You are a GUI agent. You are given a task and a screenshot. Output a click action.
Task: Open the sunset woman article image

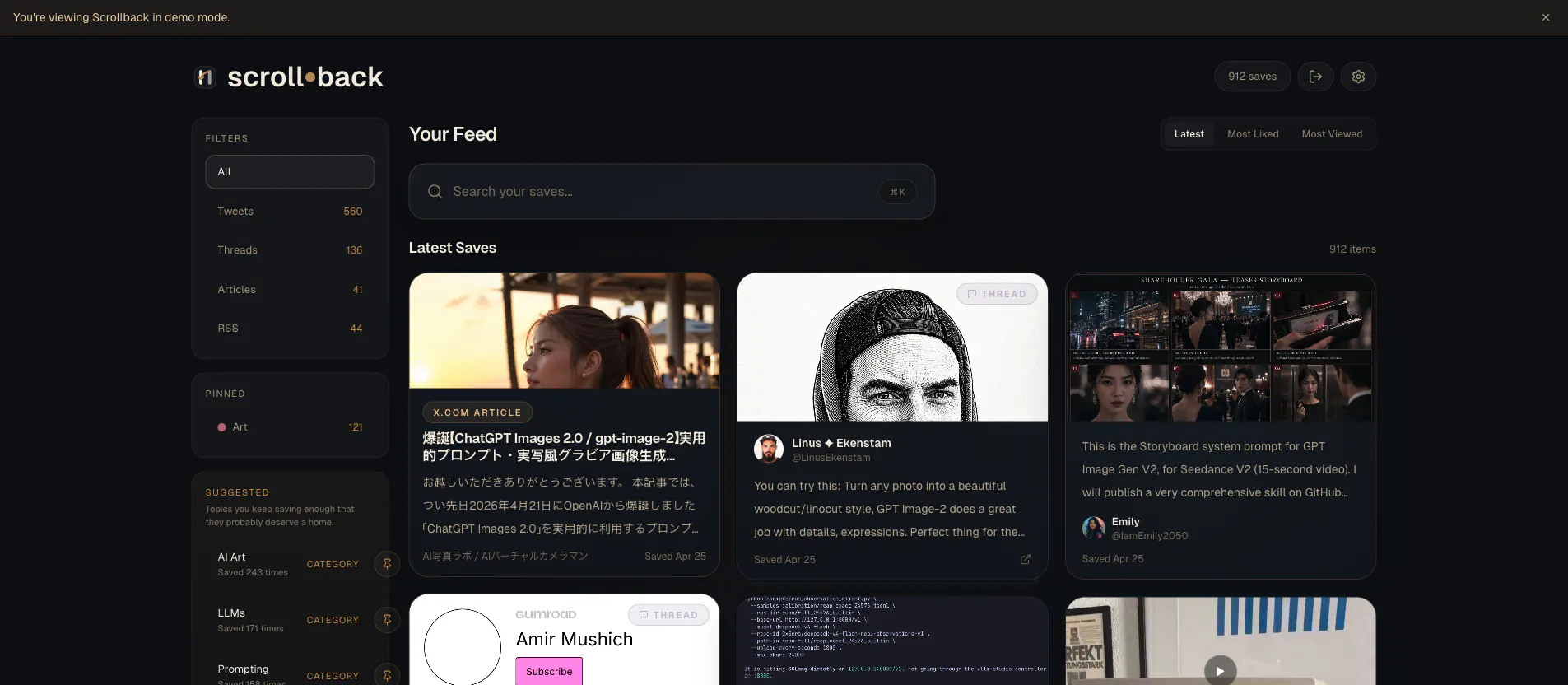point(564,331)
